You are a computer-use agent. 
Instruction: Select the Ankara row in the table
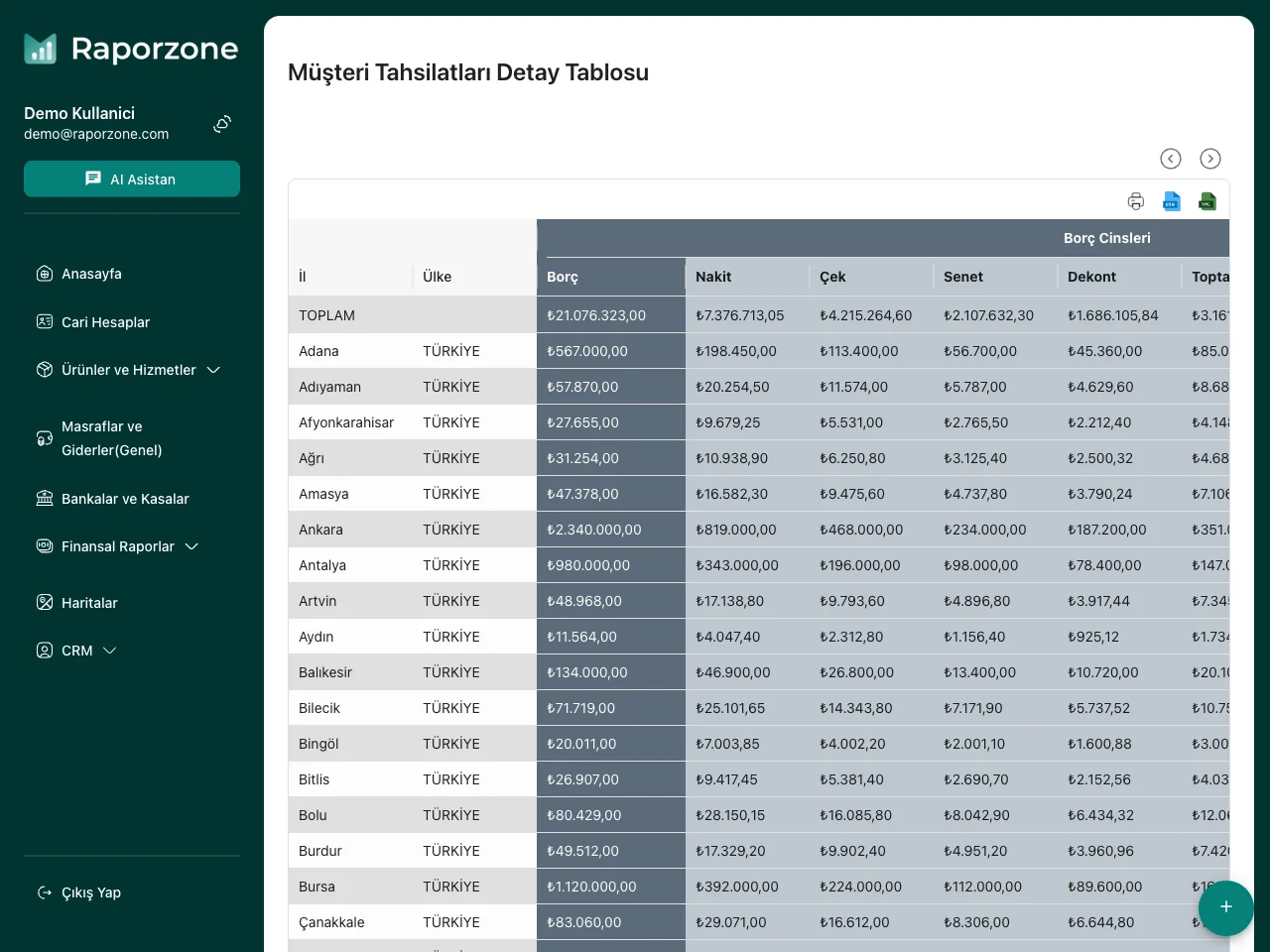[x=320, y=530]
